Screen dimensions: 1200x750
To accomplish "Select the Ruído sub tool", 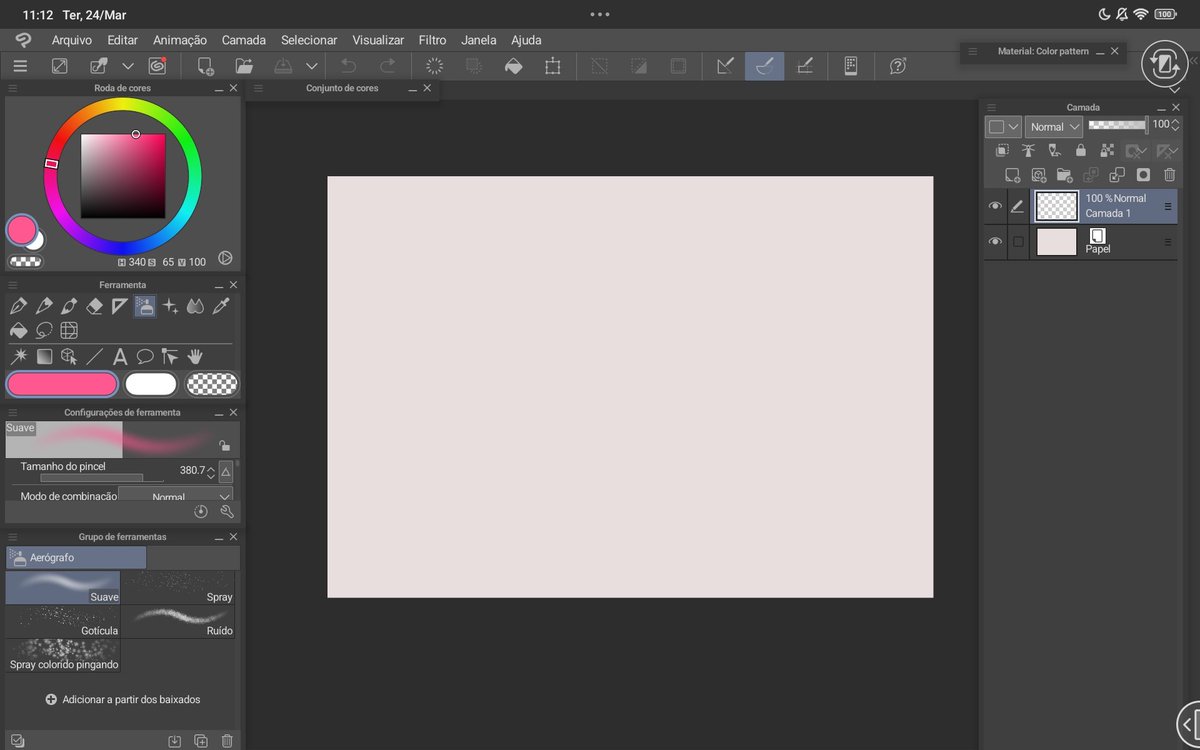I will [x=178, y=622].
